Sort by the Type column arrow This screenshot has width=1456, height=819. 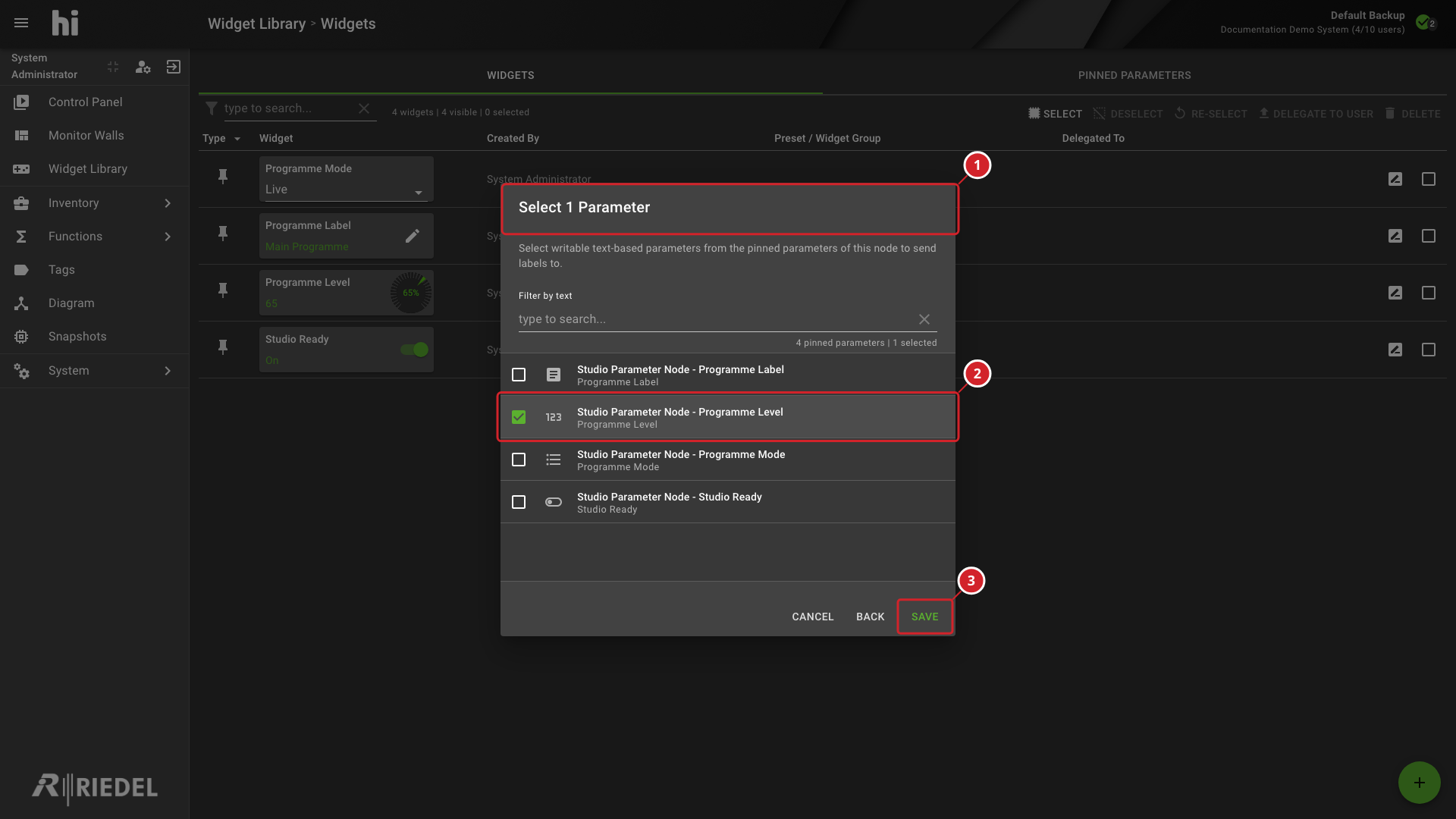(x=237, y=139)
